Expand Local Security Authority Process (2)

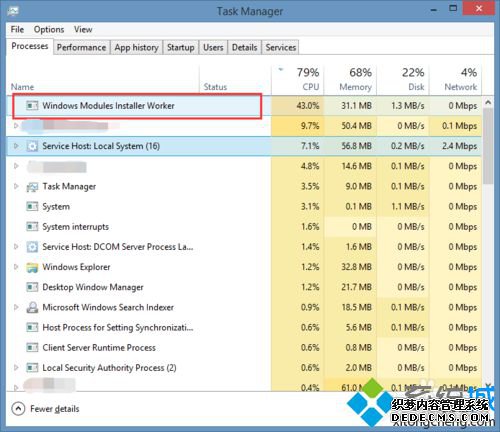click(16, 368)
